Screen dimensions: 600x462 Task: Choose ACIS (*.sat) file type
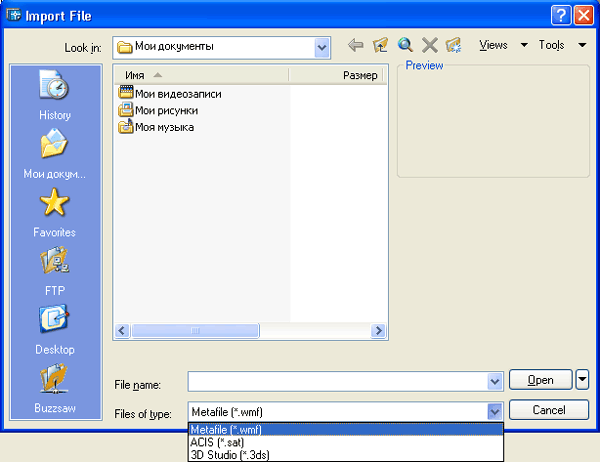click(217, 442)
